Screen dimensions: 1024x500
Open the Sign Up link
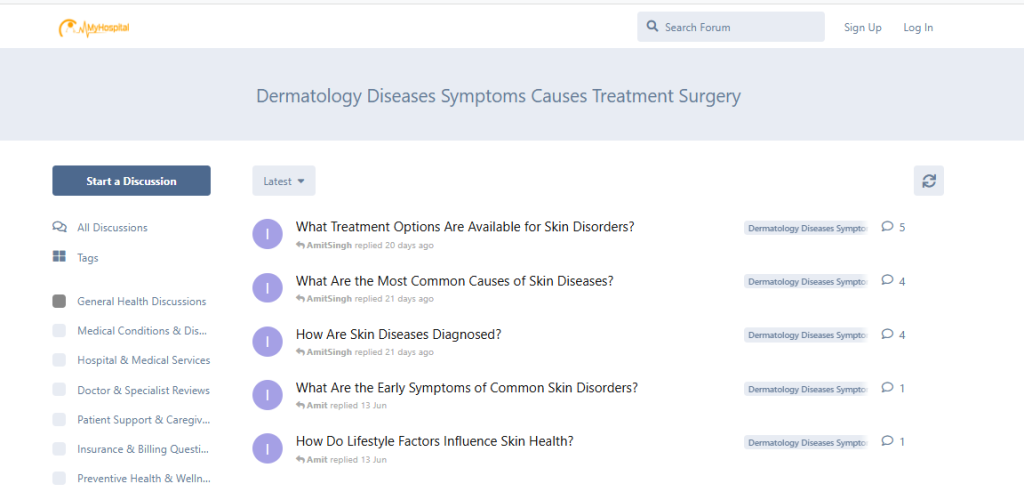tap(863, 27)
